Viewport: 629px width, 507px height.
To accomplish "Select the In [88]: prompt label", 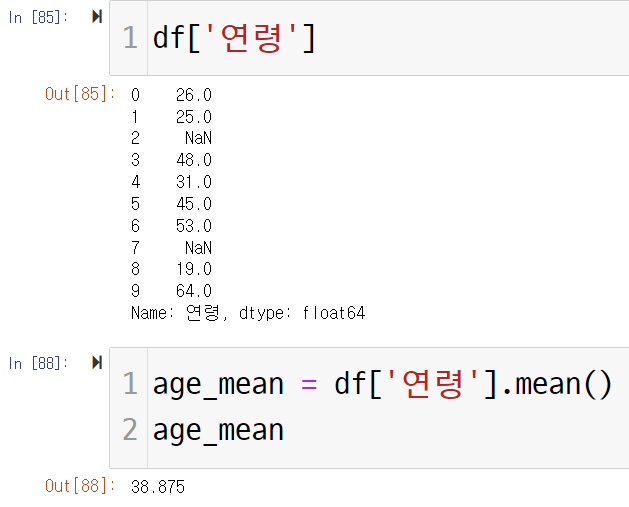I will coord(38,363).
